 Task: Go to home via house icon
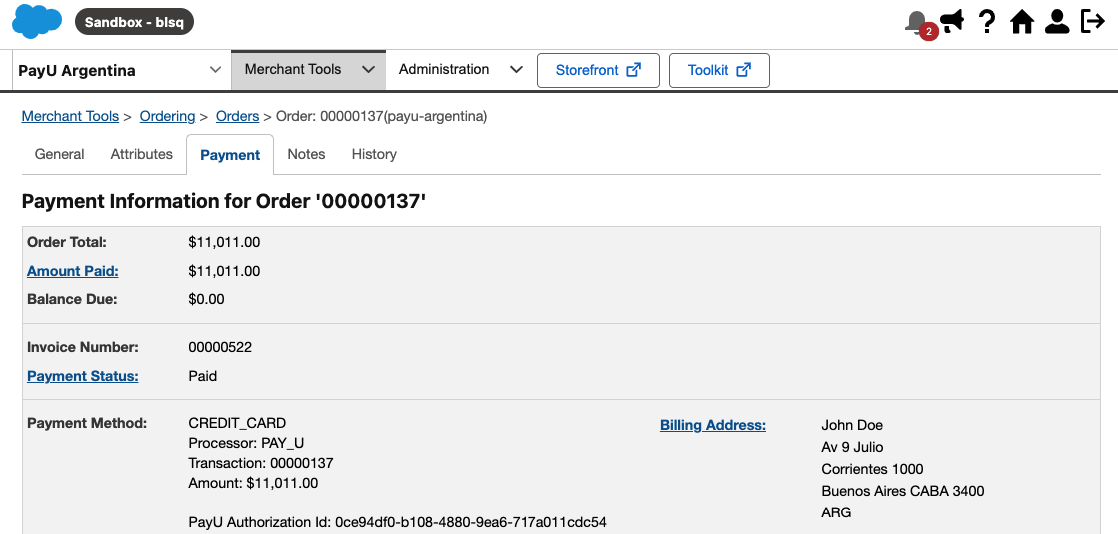tap(1022, 21)
